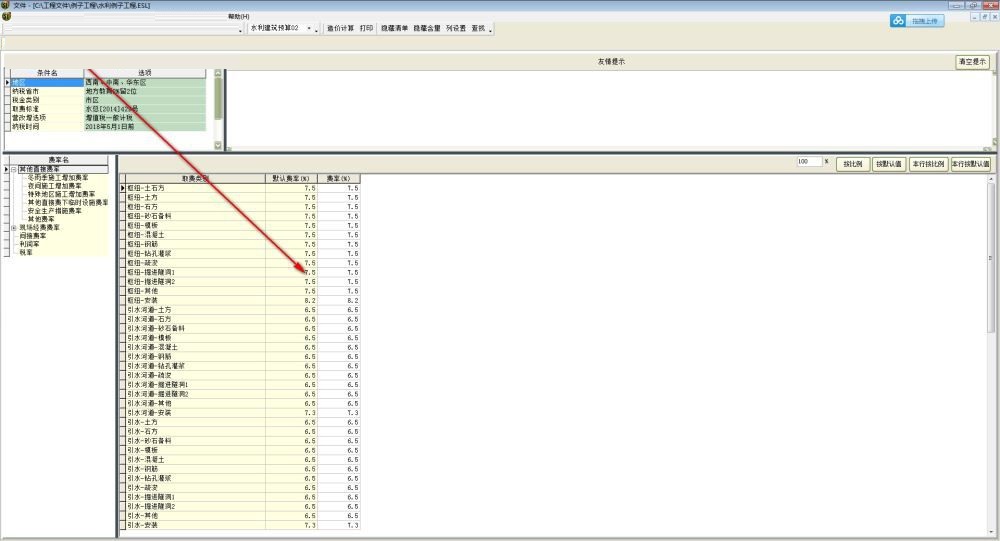Screen dimensions: 1000x541
Task: Click the percentage input field showing 100
Action: (x=809, y=161)
